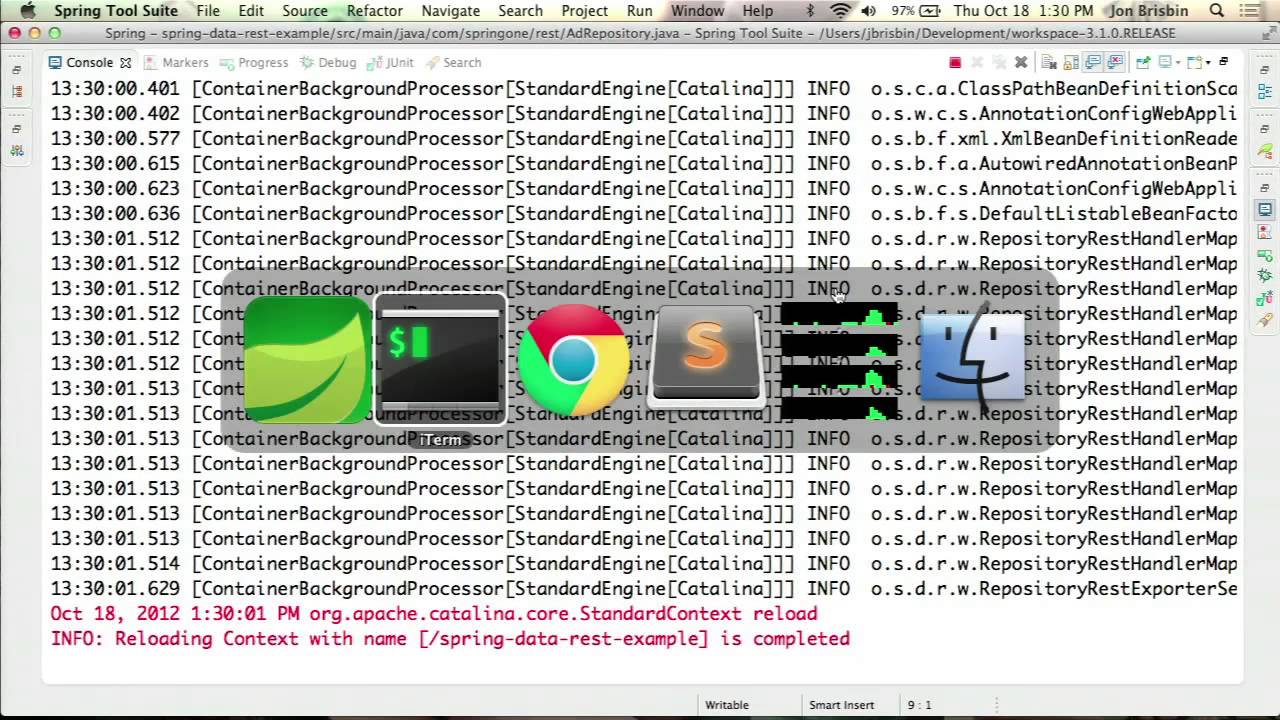The image size is (1280, 720).
Task: Maximize the Console view panel
Action: [x=1224, y=62]
